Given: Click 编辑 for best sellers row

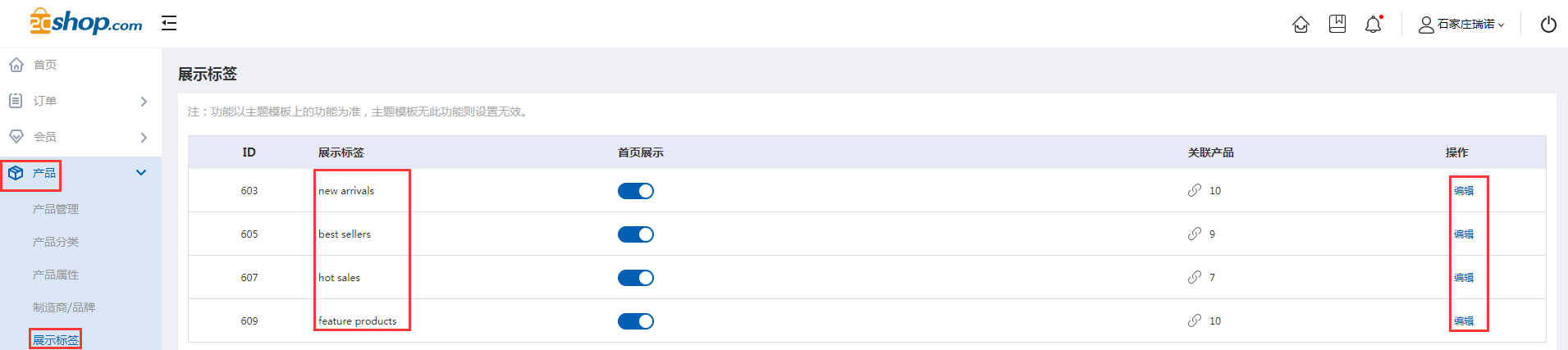Looking at the screenshot, I should pos(1464,234).
